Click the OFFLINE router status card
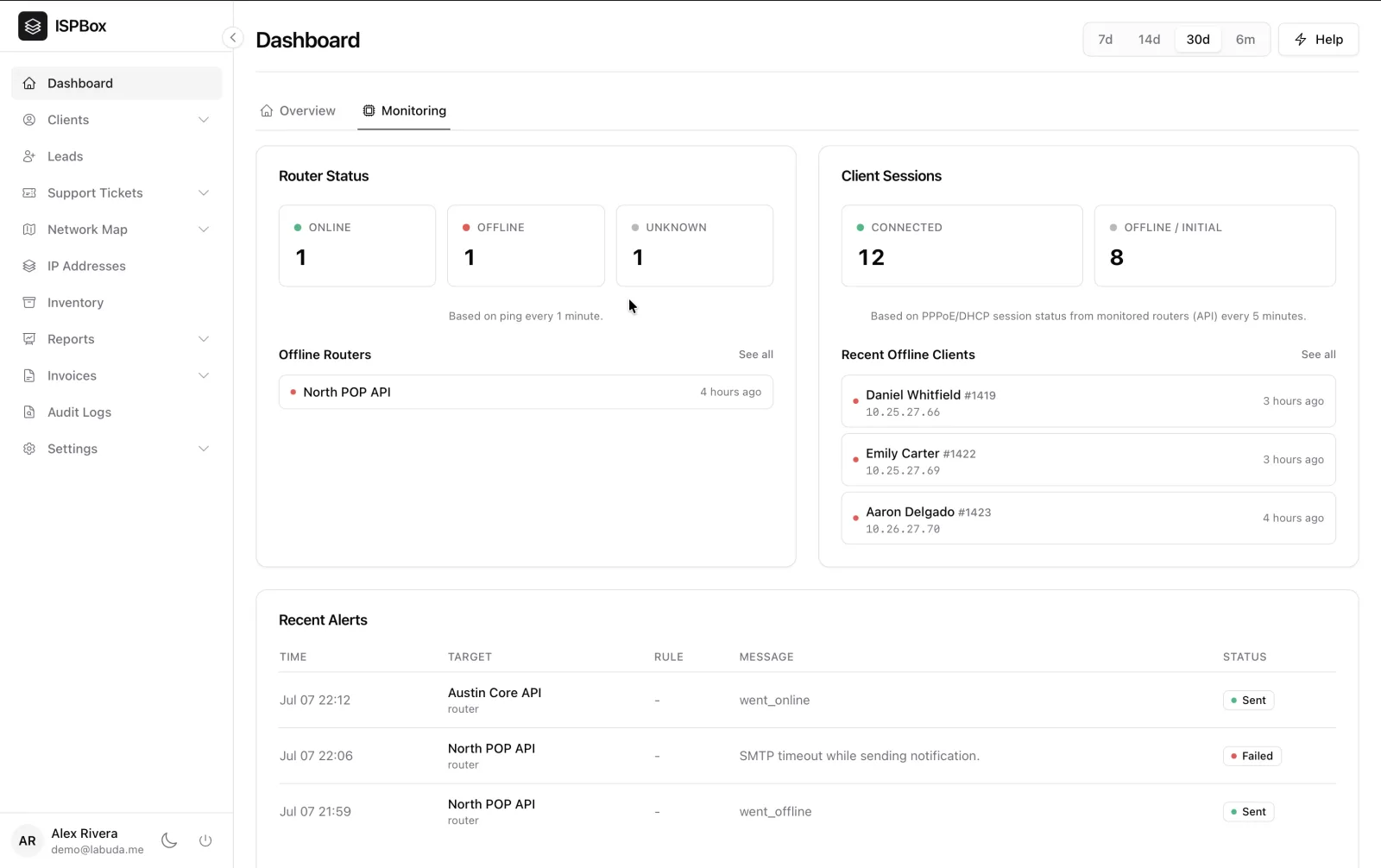 pos(526,246)
